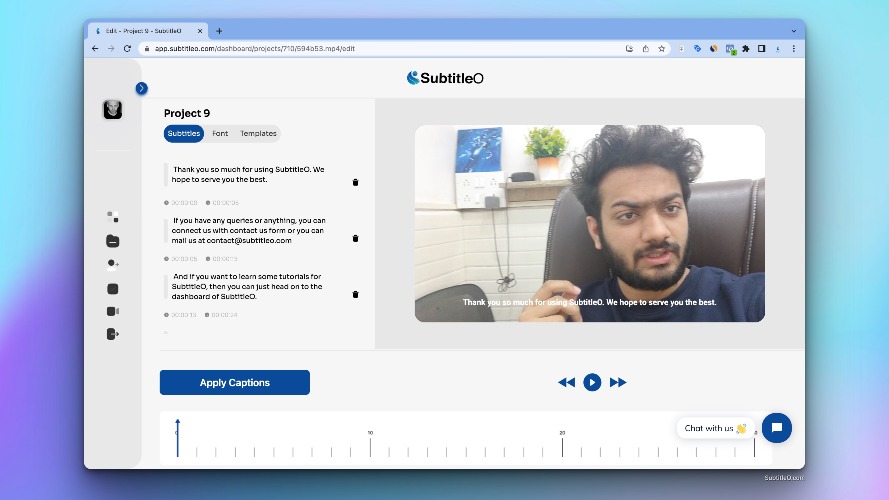Play the video preview
889x500 pixels.
coord(592,383)
